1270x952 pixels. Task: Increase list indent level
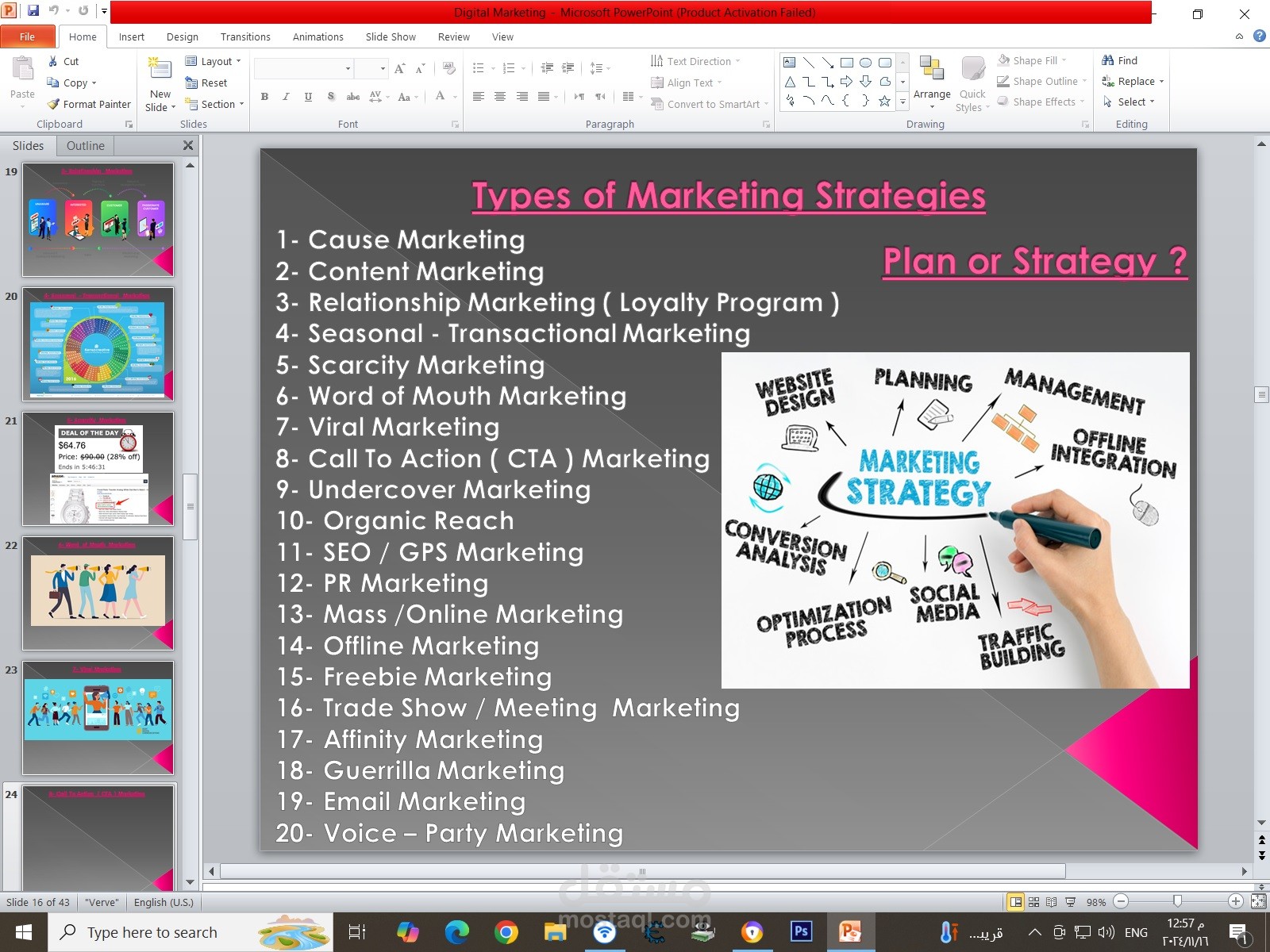tap(568, 68)
